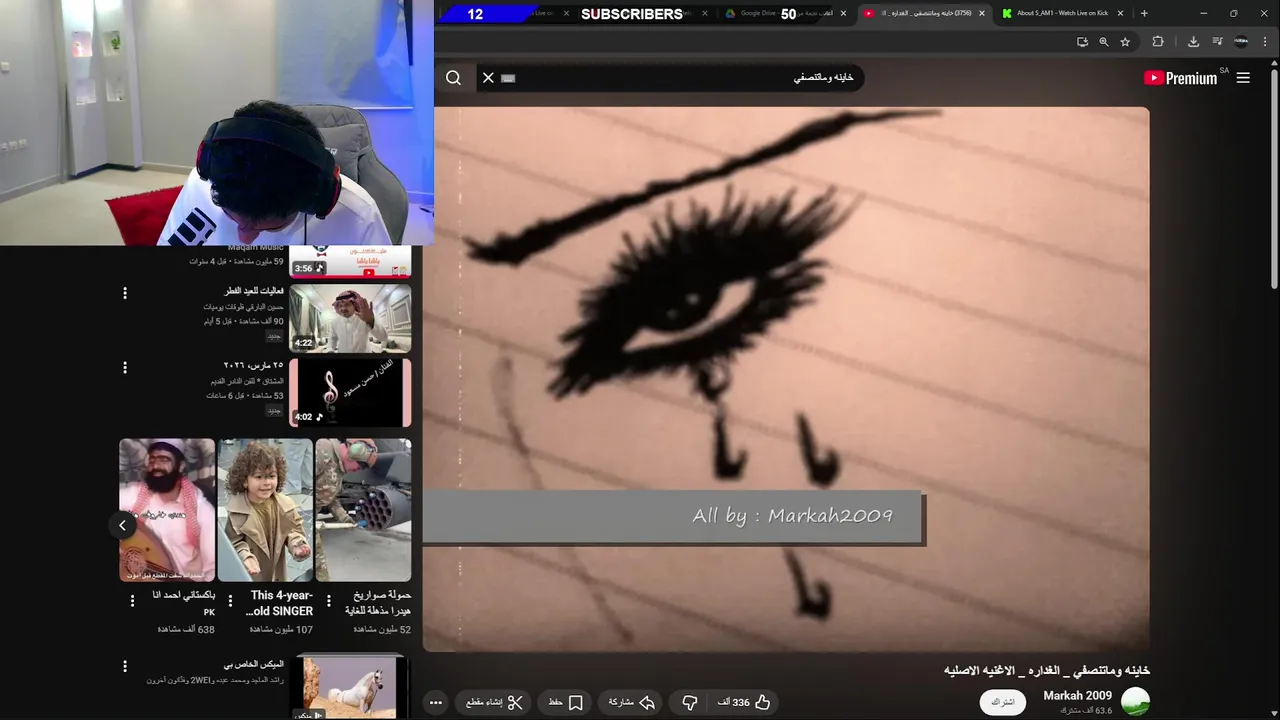Click the video player showing the eye drawing
The height and width of the screenshot is (720, 1280).
click(x=786, y=380)
